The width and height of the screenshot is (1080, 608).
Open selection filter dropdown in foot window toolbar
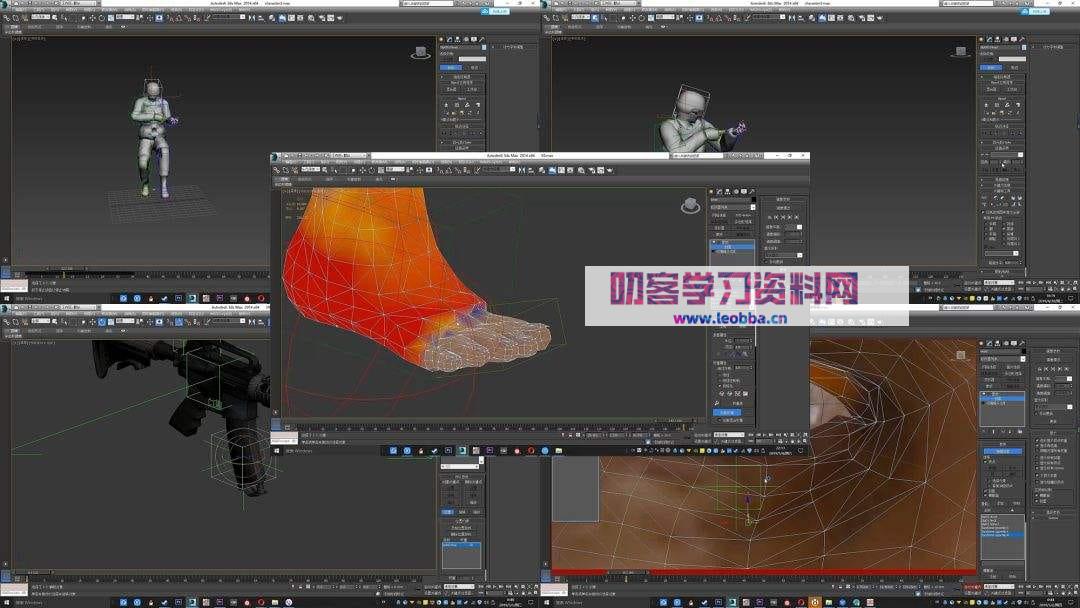point(313,170)
